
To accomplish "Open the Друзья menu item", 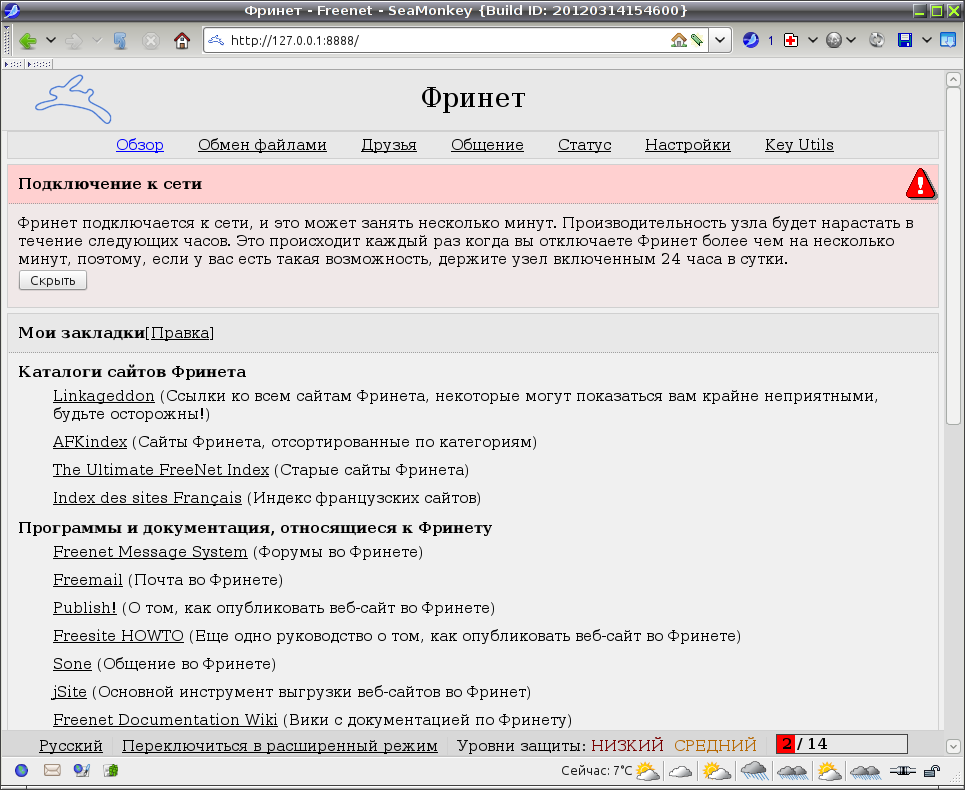I will [389, 145].
